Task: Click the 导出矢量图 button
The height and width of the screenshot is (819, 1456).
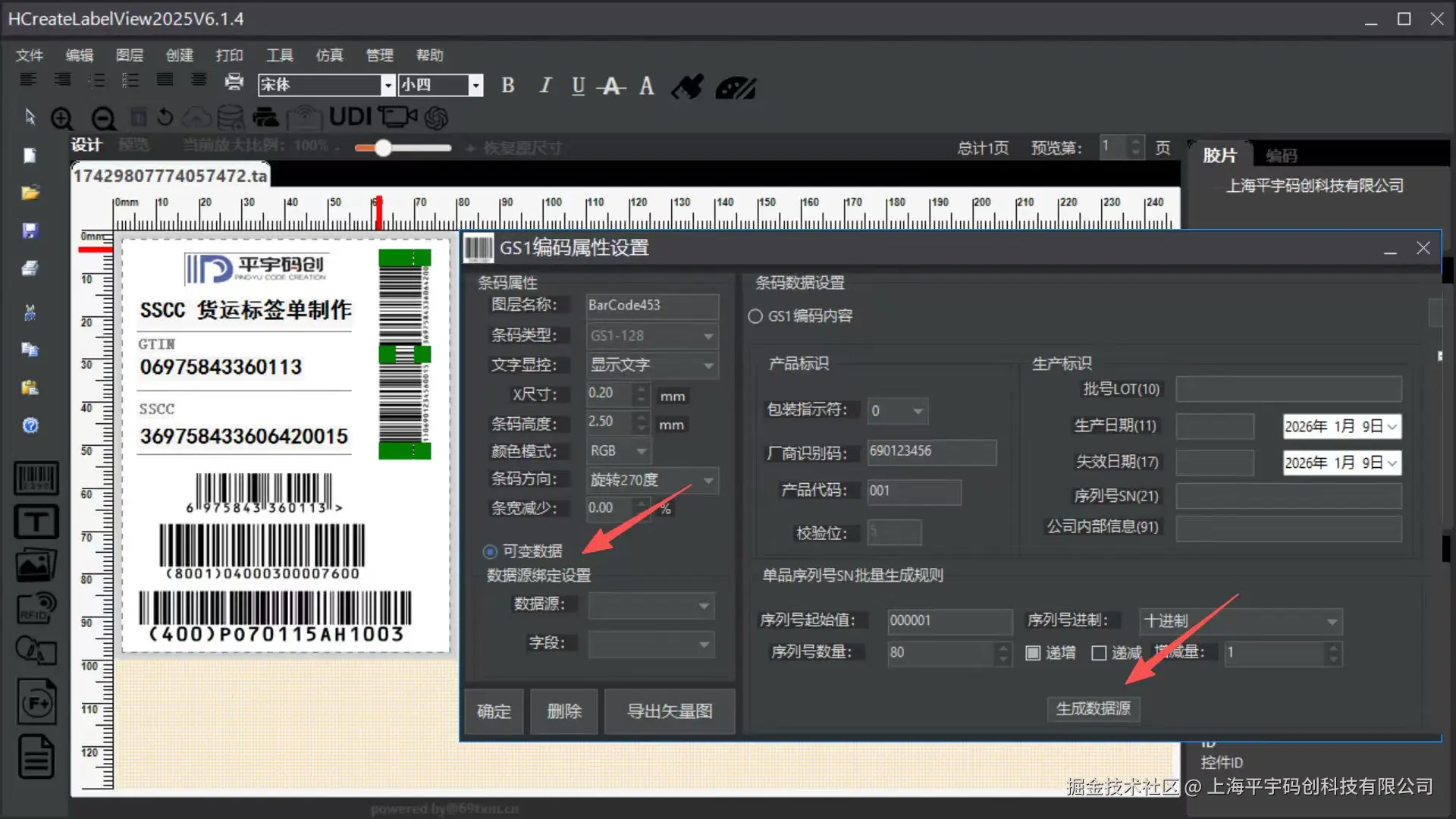Action: [669, 711]
